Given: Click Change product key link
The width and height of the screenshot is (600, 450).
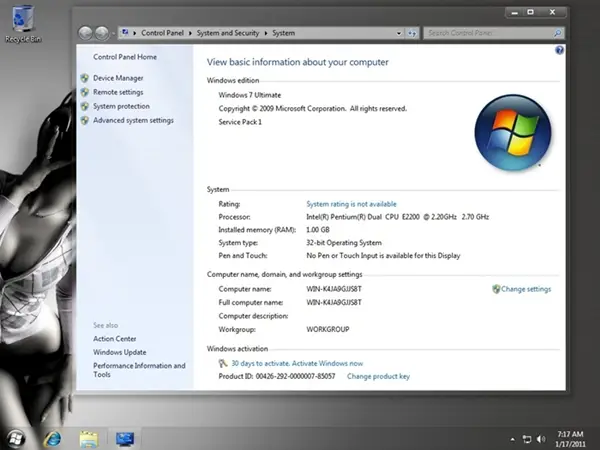Looking at the screenshot, I should (378, 376).
